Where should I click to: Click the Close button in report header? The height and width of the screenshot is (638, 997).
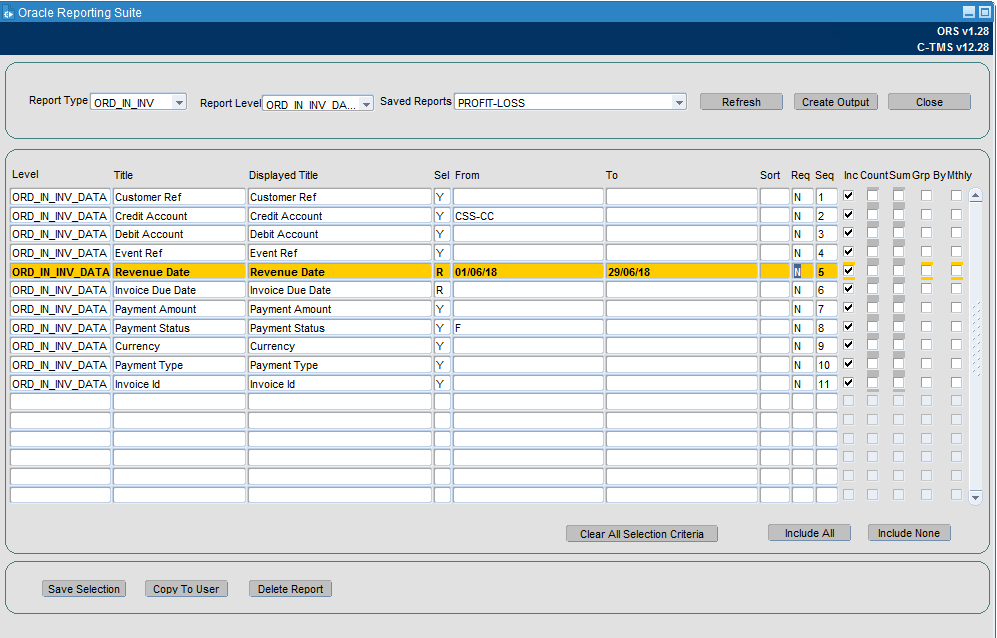point(929,102)
